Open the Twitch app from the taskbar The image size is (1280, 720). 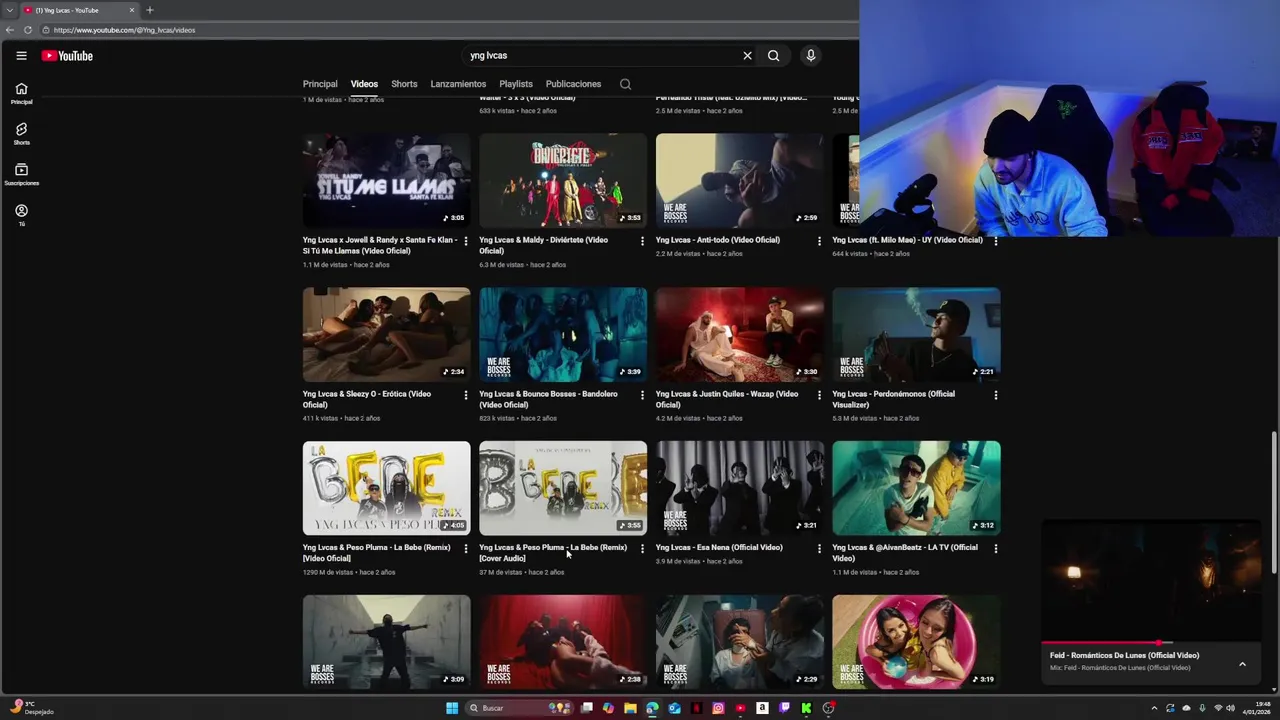(x=784, y=708)
